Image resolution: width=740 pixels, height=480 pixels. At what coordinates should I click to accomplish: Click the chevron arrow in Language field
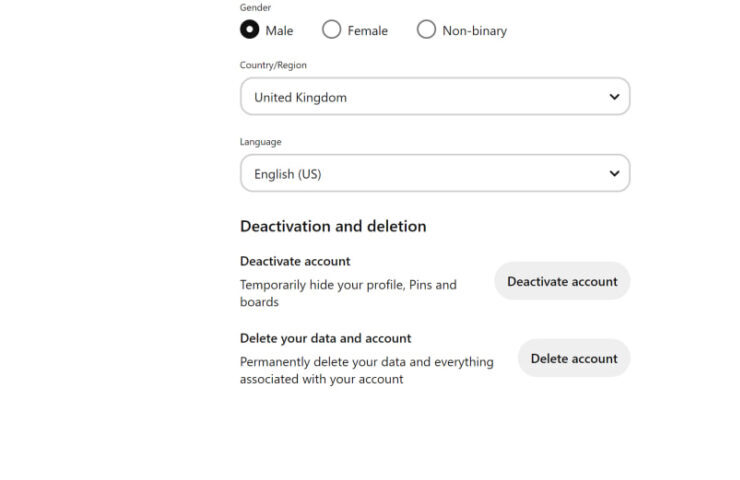pyautogui.click(x=614, y=173)
